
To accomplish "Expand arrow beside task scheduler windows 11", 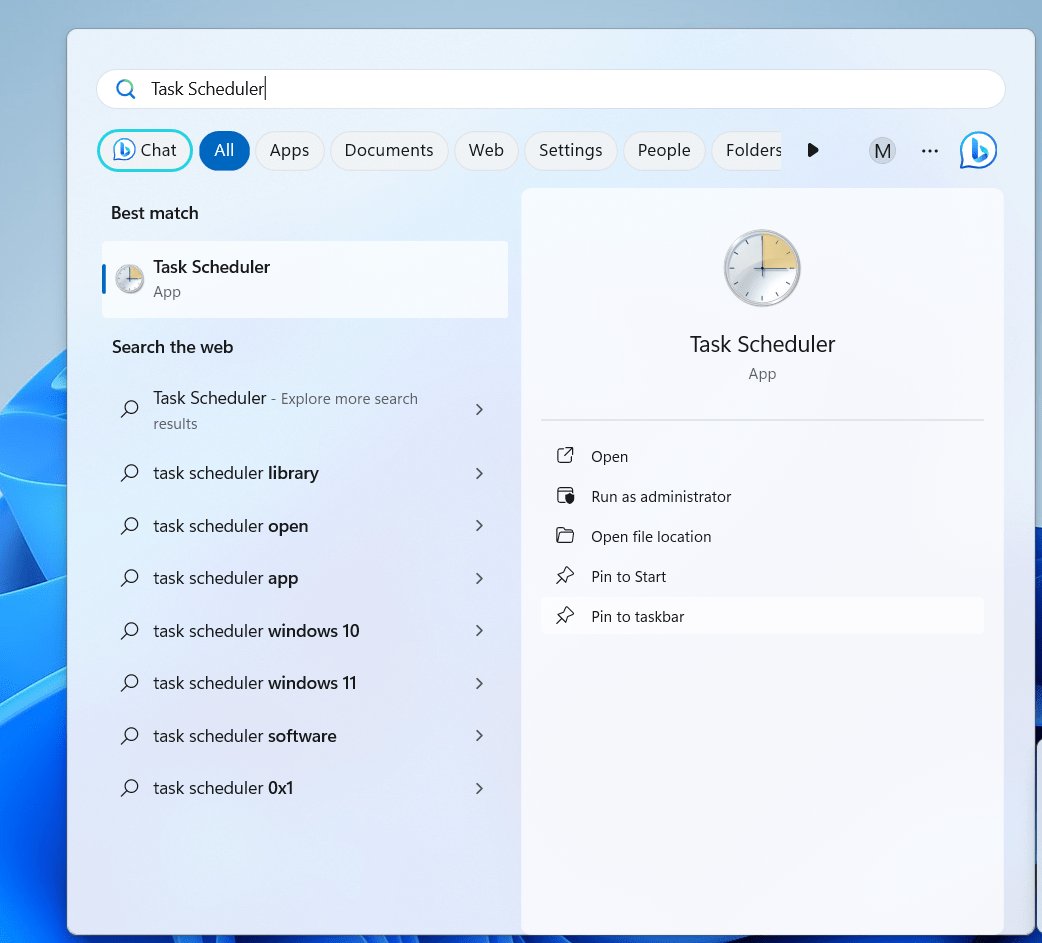I will [479, 683].
